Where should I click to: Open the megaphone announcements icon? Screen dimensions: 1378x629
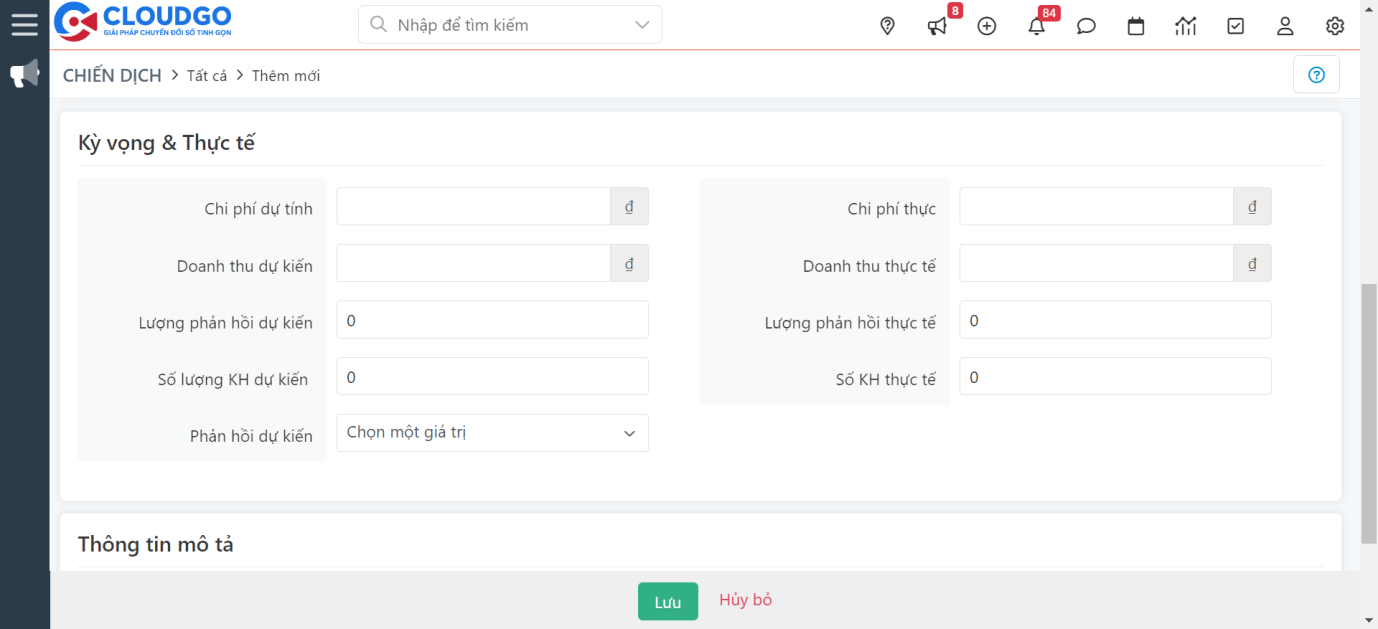point(937,26)
